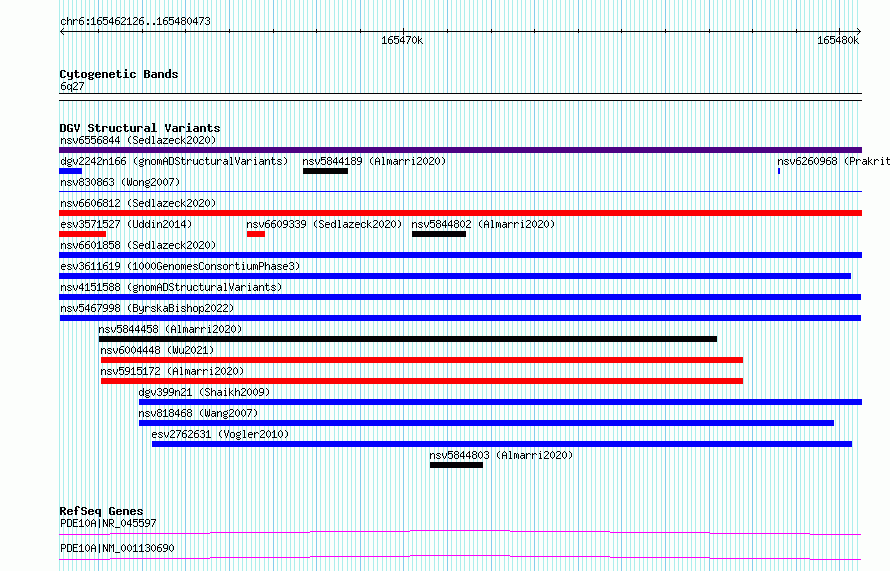890x571 pixels.
Task: Select the blue nsv4151588 variant bar
Action: click(460, 297)
